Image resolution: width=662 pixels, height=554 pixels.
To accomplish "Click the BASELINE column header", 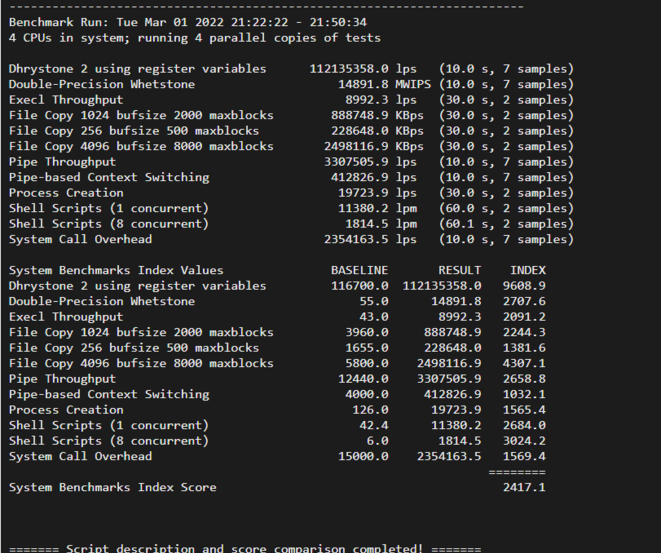I will pos(359,270).
